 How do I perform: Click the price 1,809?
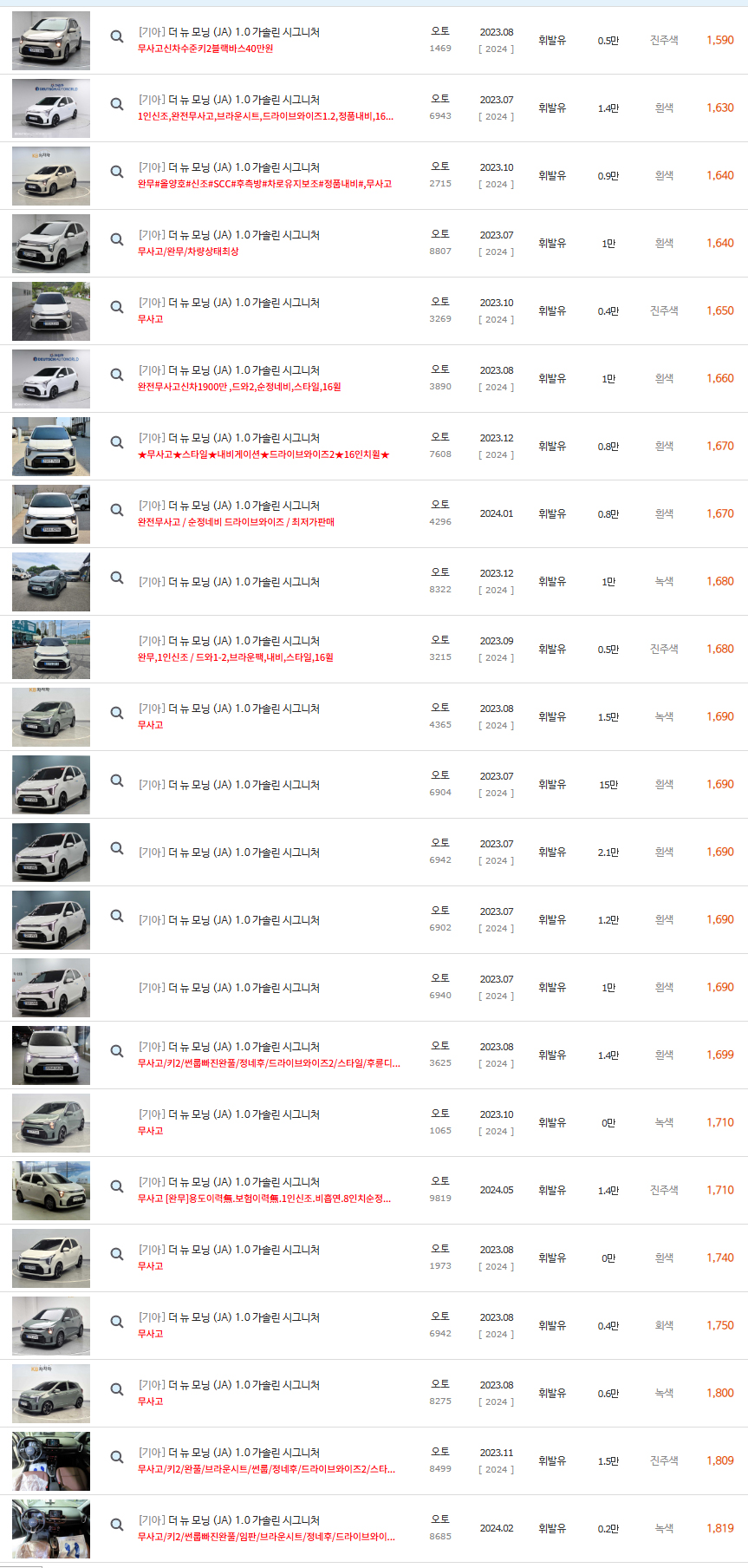719,1460
